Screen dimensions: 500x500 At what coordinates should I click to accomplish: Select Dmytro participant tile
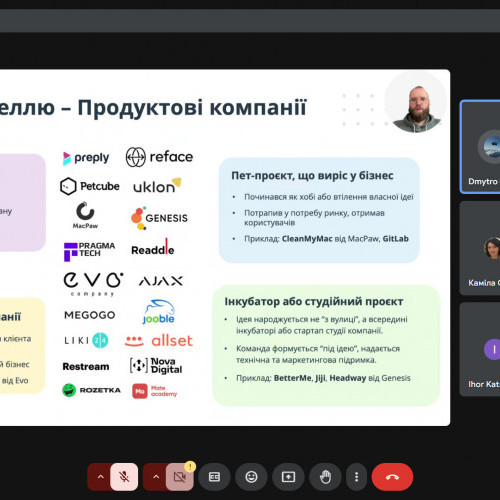[480, 147]
